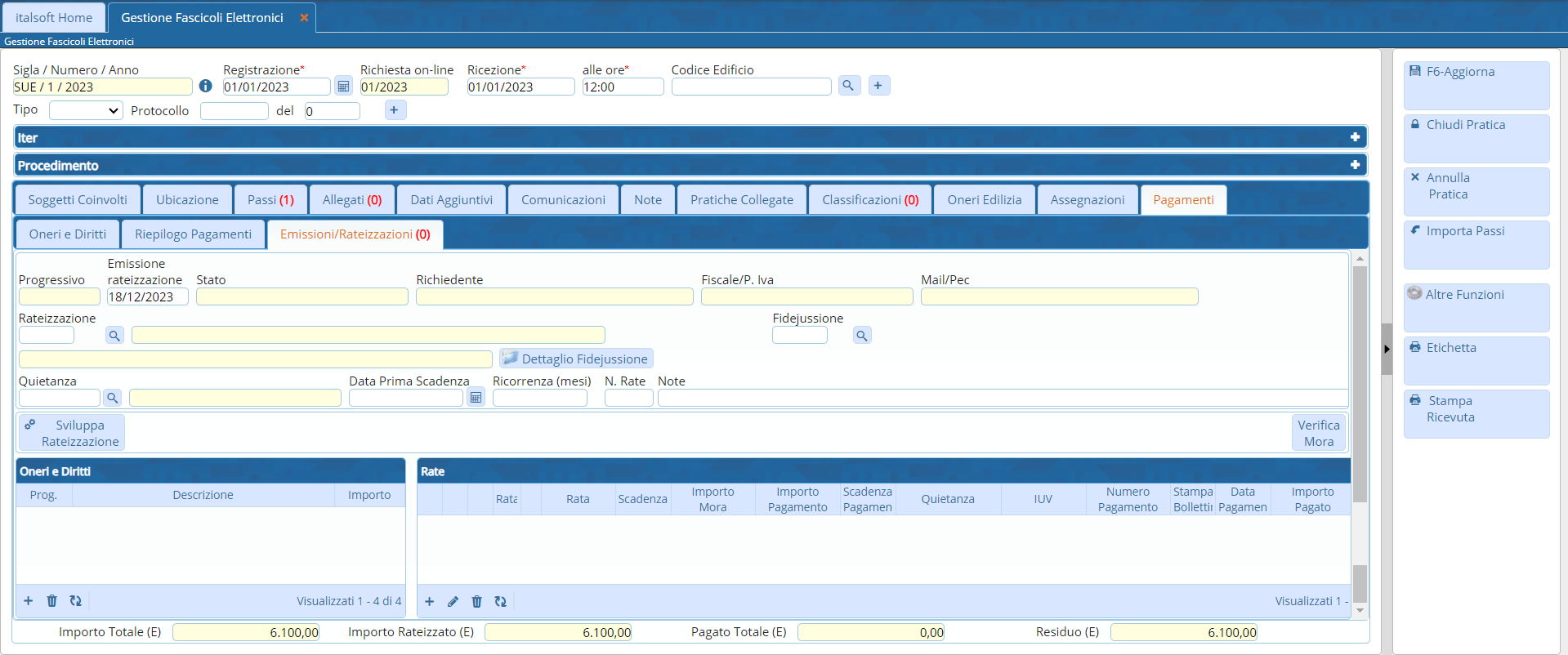Switch to the Soggetti Coinvolti tab

pyautogui.click(x=78, y=200)
